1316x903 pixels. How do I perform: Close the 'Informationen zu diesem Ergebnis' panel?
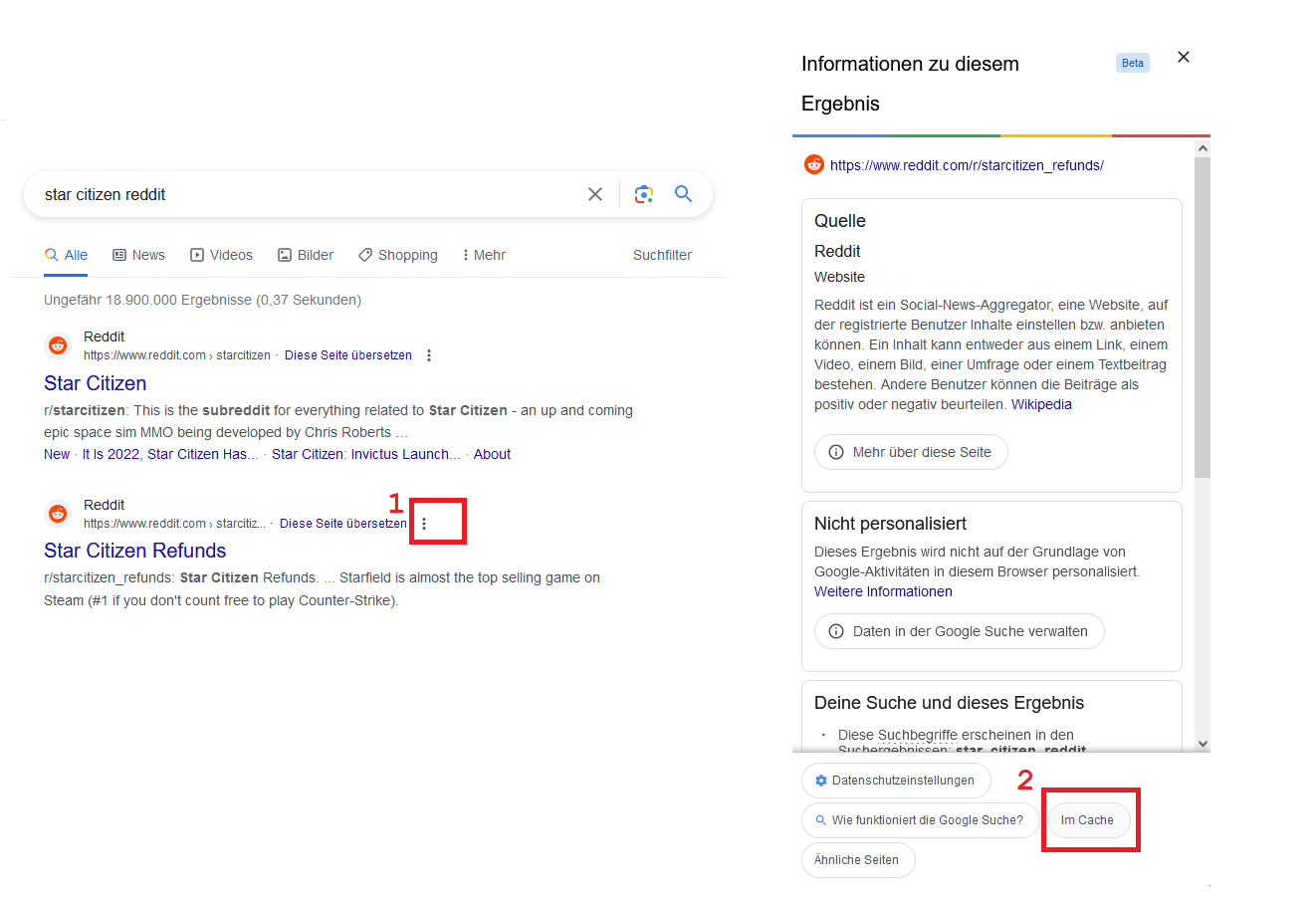[x=1183, y=57]
